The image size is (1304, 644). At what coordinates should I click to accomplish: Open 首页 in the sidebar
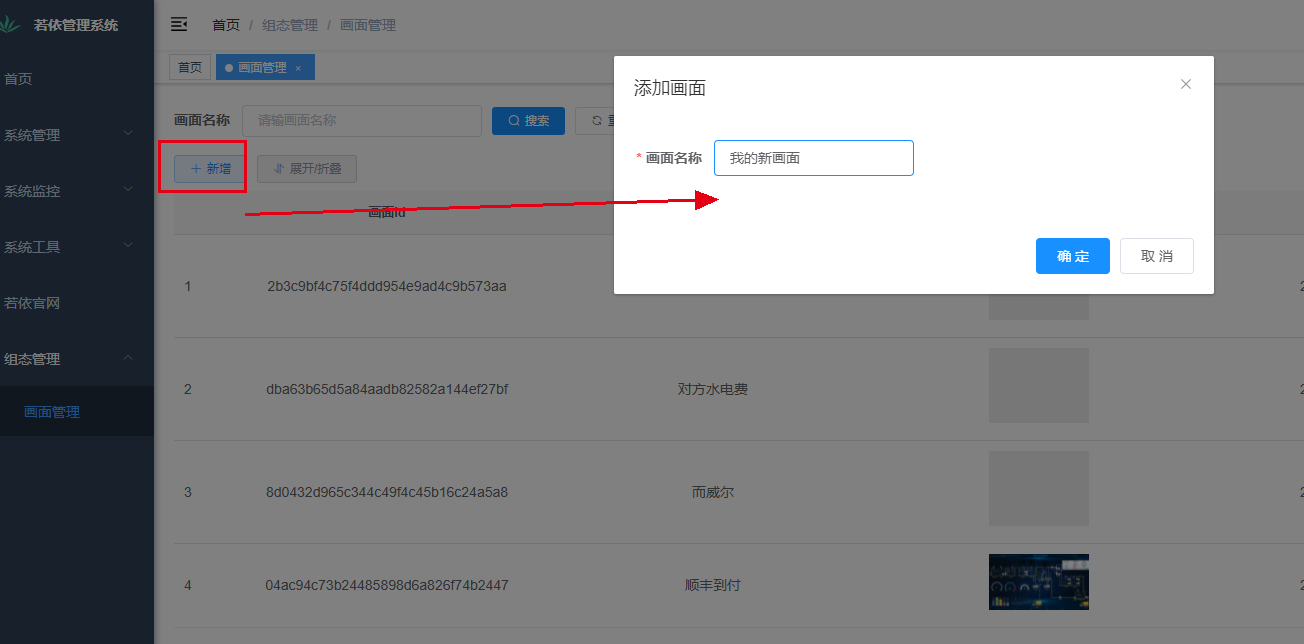click(x=18, y=79)
